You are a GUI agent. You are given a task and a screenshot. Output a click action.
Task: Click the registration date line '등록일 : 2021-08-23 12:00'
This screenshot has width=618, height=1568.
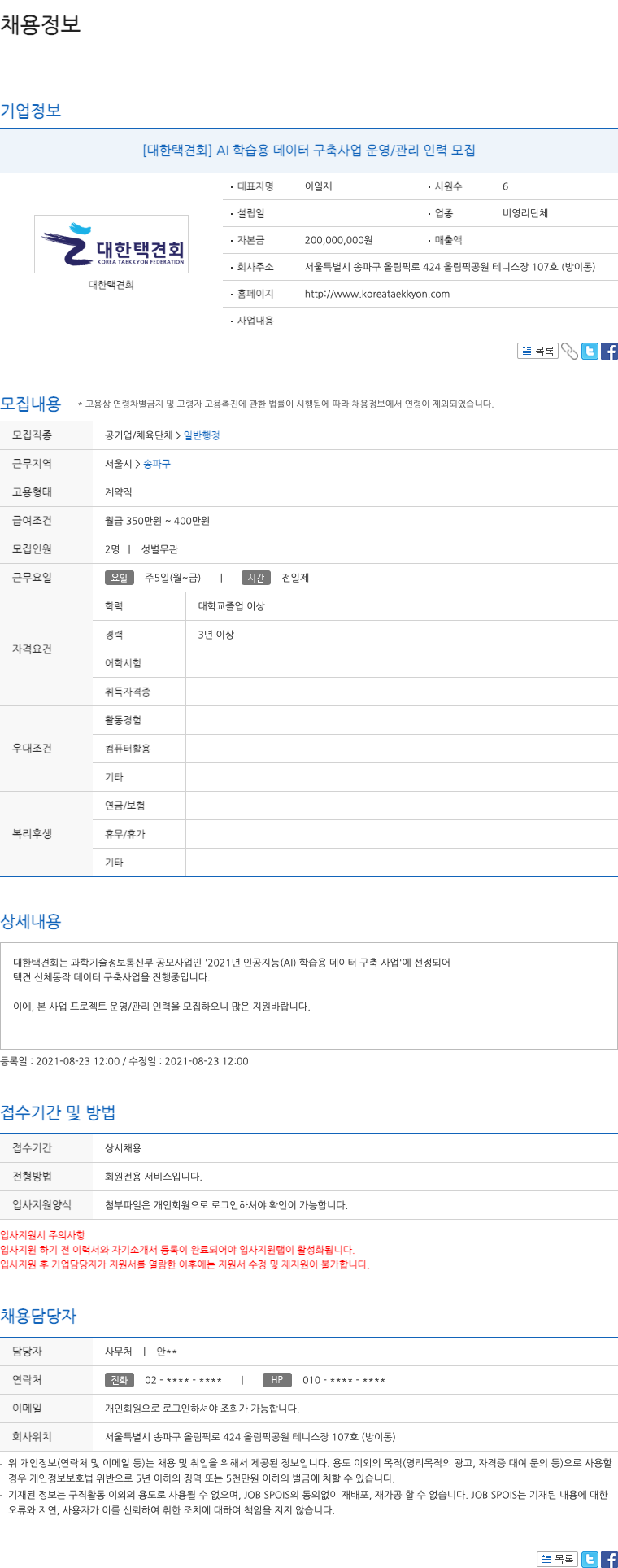pos(60,1061)
